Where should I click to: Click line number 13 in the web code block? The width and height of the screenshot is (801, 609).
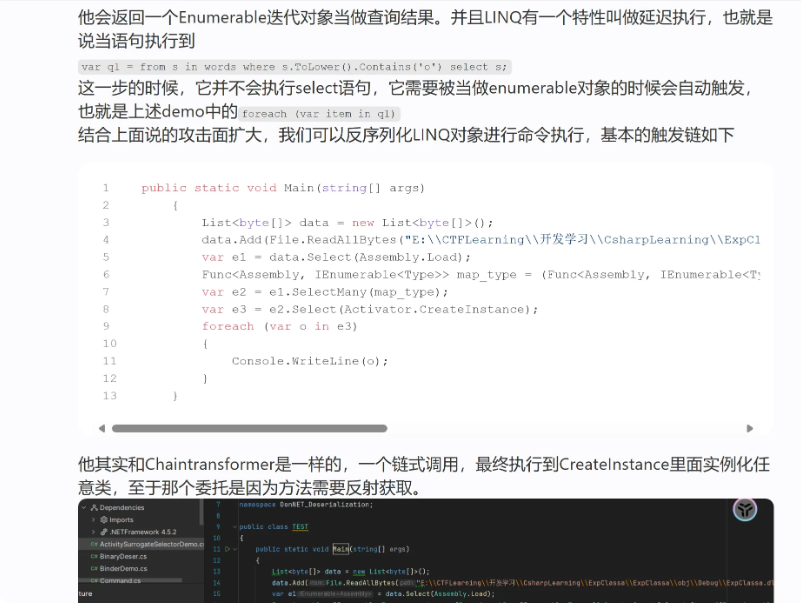[109, 396]
